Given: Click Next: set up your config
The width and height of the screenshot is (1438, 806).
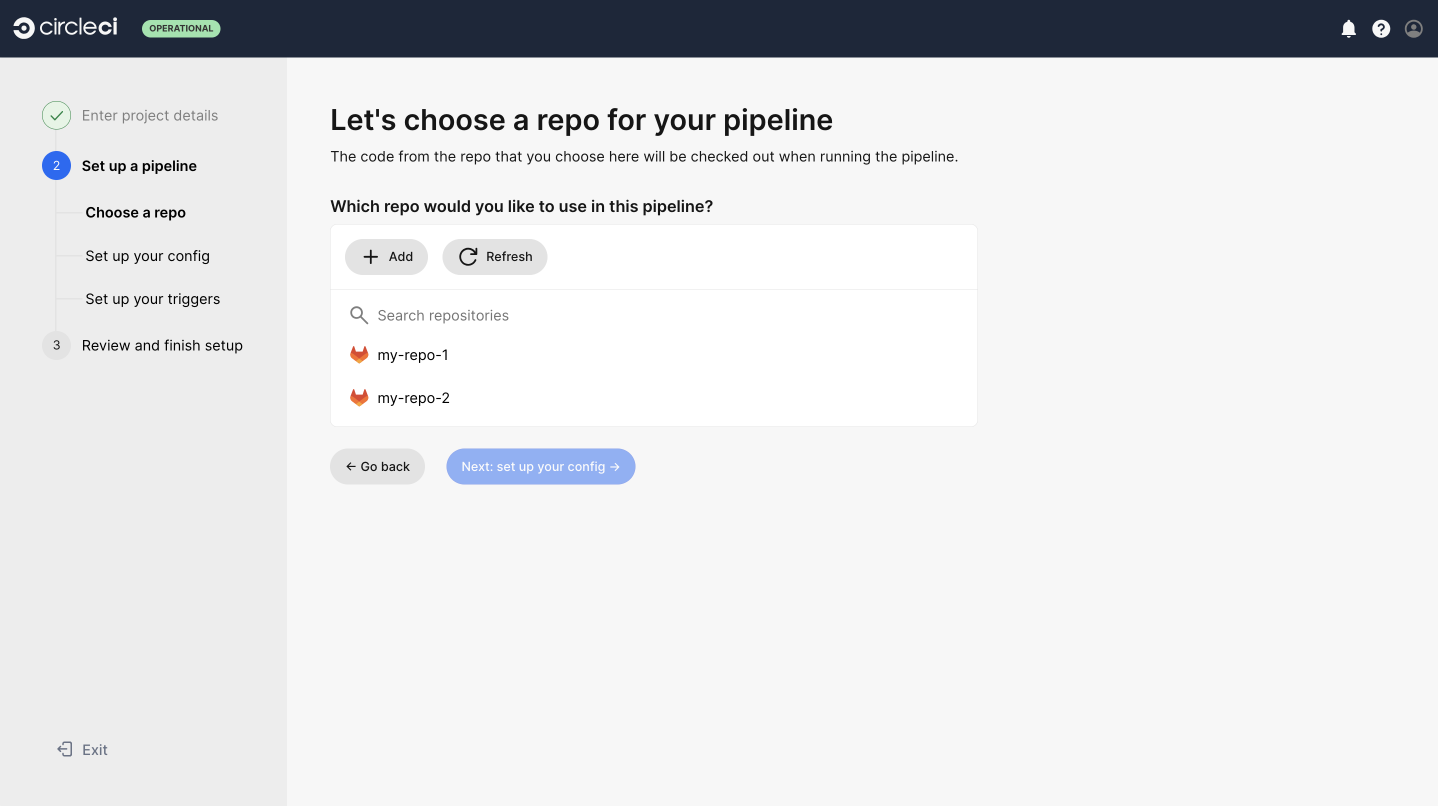Looking at the screenshot, I should tap(541, 467).
